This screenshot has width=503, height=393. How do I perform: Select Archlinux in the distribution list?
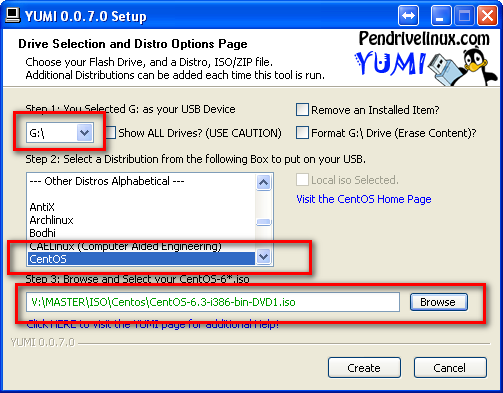tap(141, 220)
